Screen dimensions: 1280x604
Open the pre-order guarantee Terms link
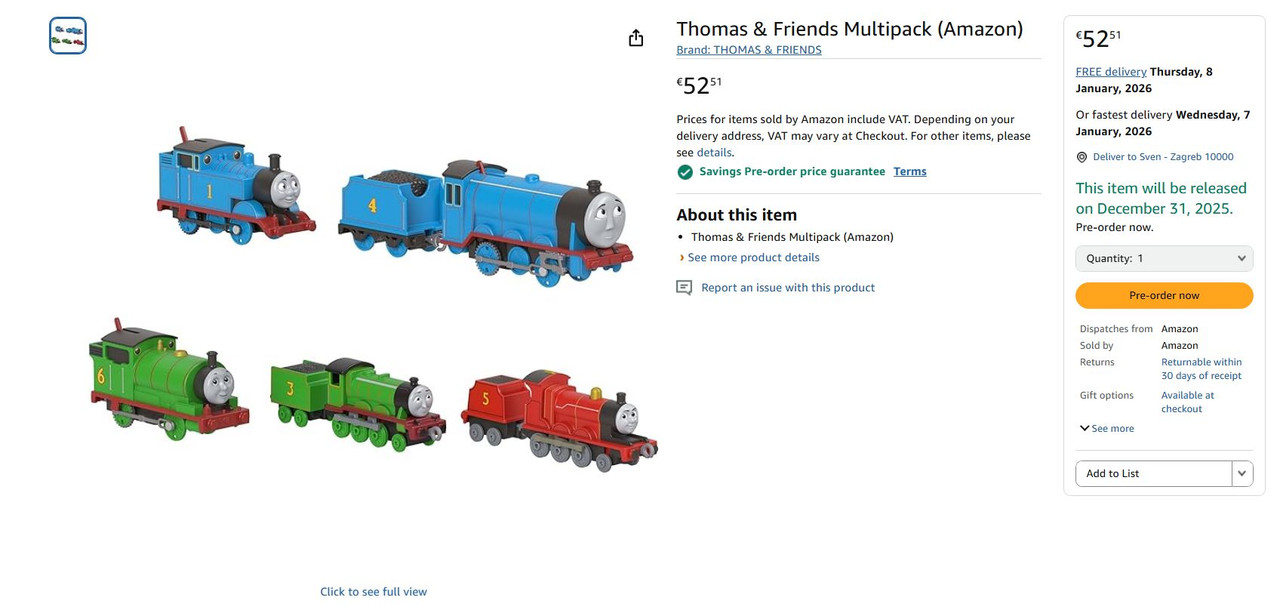(910, 172)
